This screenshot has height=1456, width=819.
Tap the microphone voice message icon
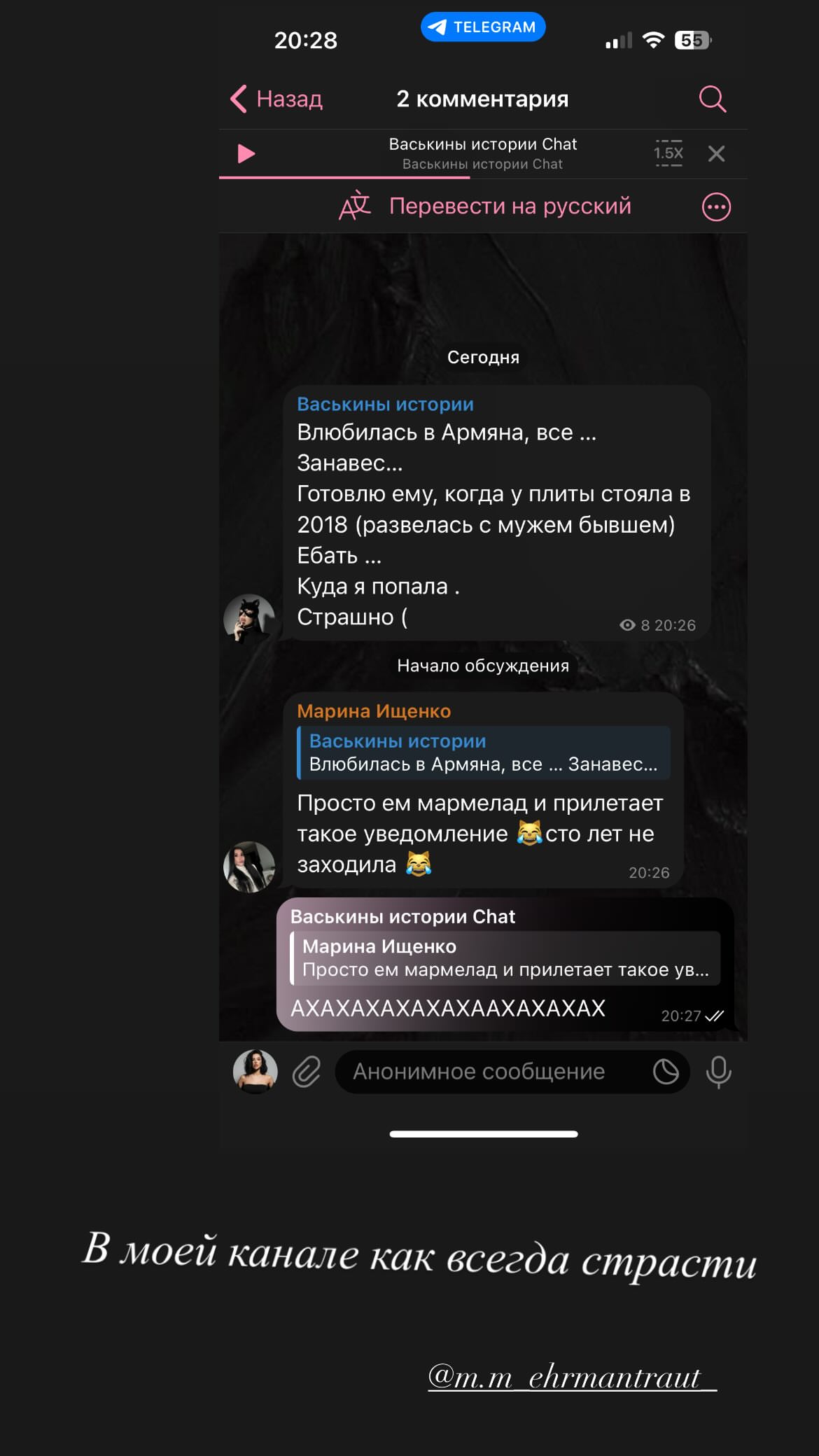point(719,1072)
